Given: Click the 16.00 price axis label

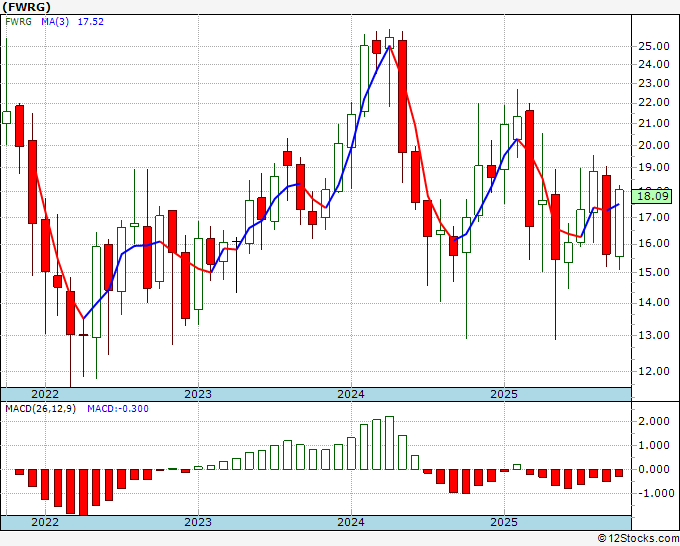Looking at the screenshot, I should click(654, 244).
